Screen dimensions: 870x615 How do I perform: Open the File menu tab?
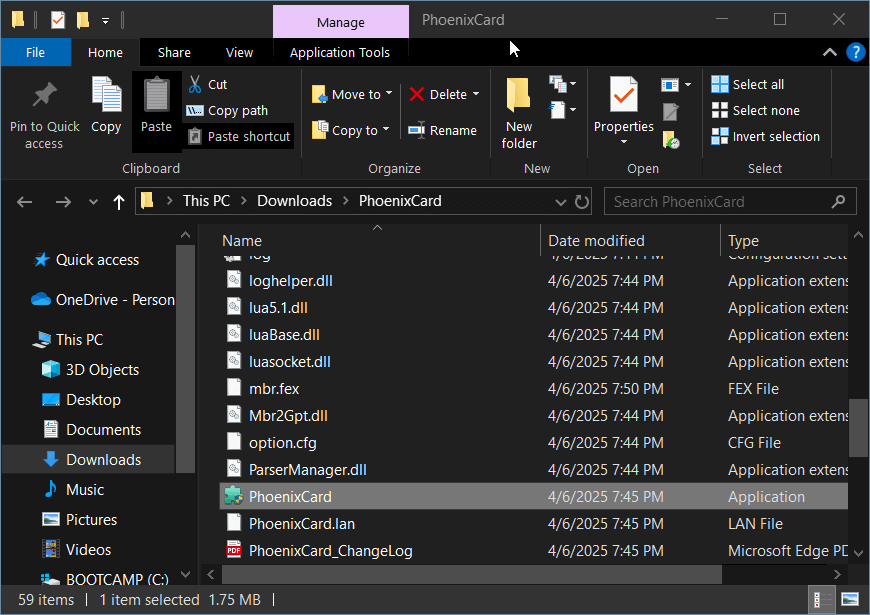[36, 52]
